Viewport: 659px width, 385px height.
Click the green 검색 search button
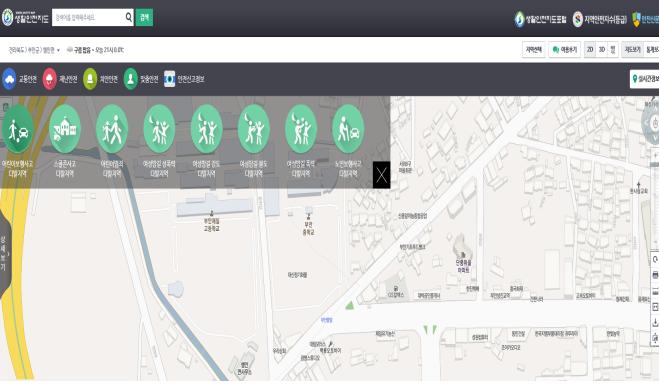(x=144, y=17)
